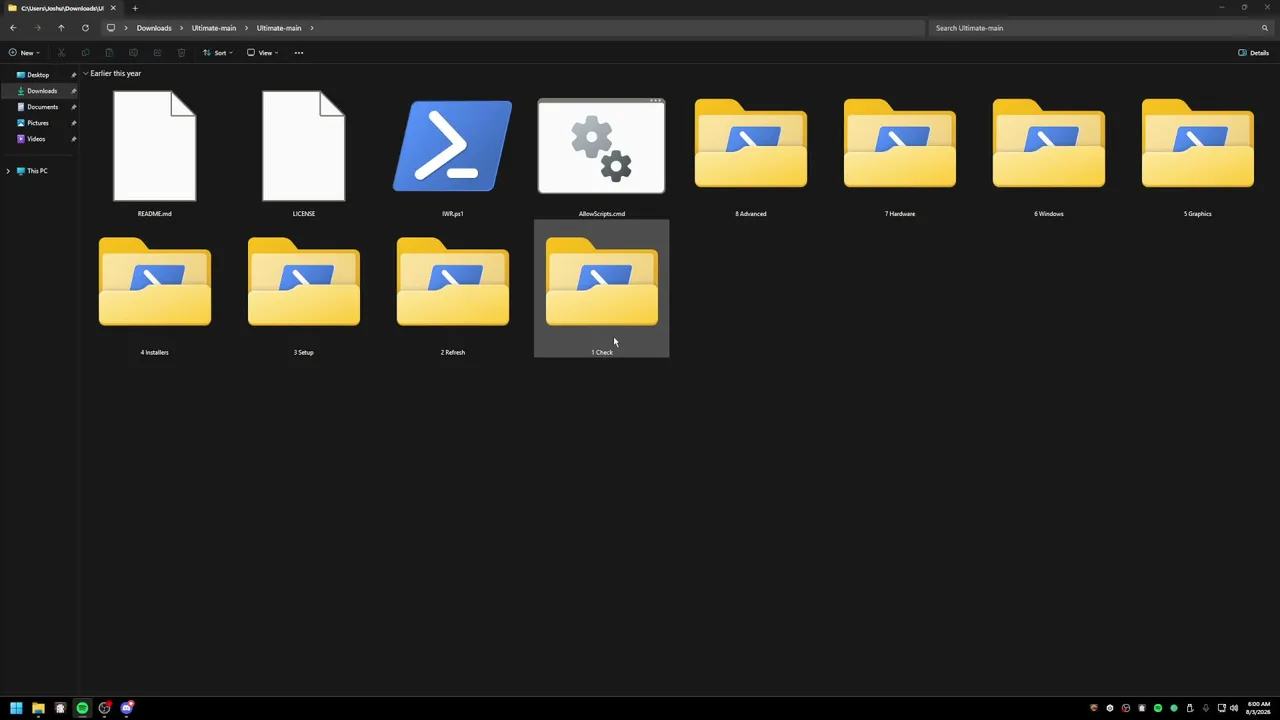Open the taskbar clock and date
Image resolution: width=1280 pixels, height=720 pixels.
(1258, 708)
